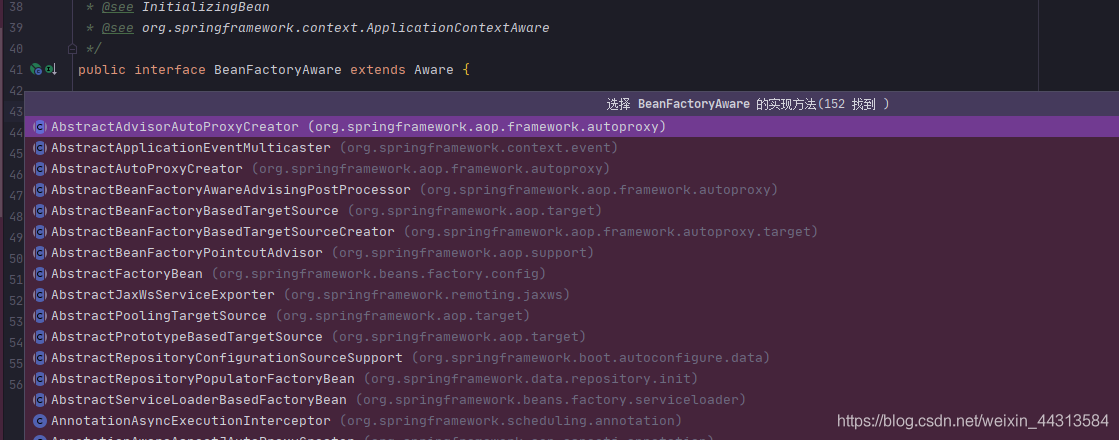The image size is (1119, 440).
Task: Pick AbstractRepositoryPopulatorFactoryBean from popup
Action: coord(202,379)
